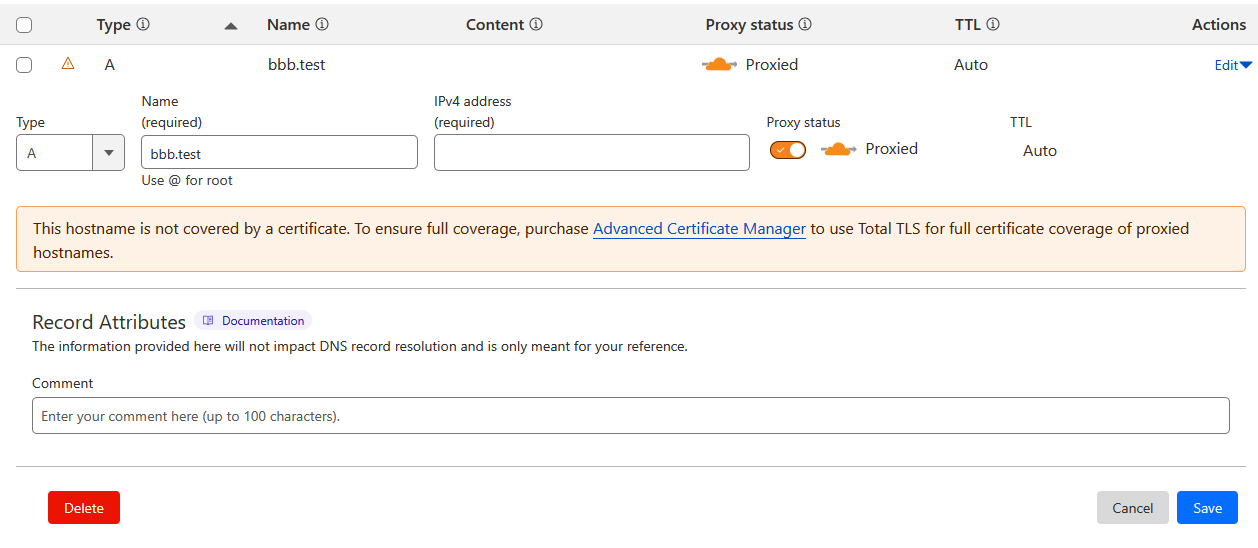Click the info icon next to Name header

coord(322,25)
